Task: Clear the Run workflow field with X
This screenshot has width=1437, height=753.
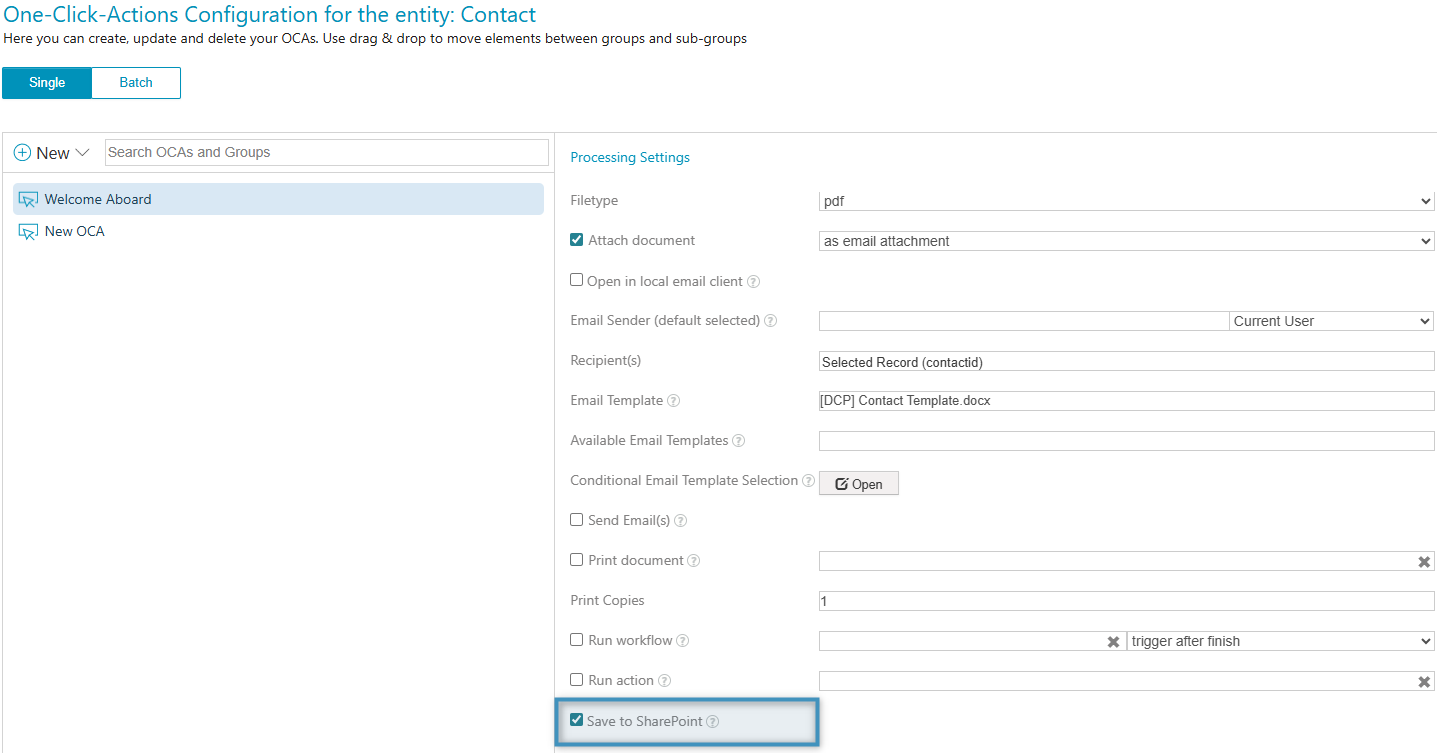Action: pos(1113,642)
